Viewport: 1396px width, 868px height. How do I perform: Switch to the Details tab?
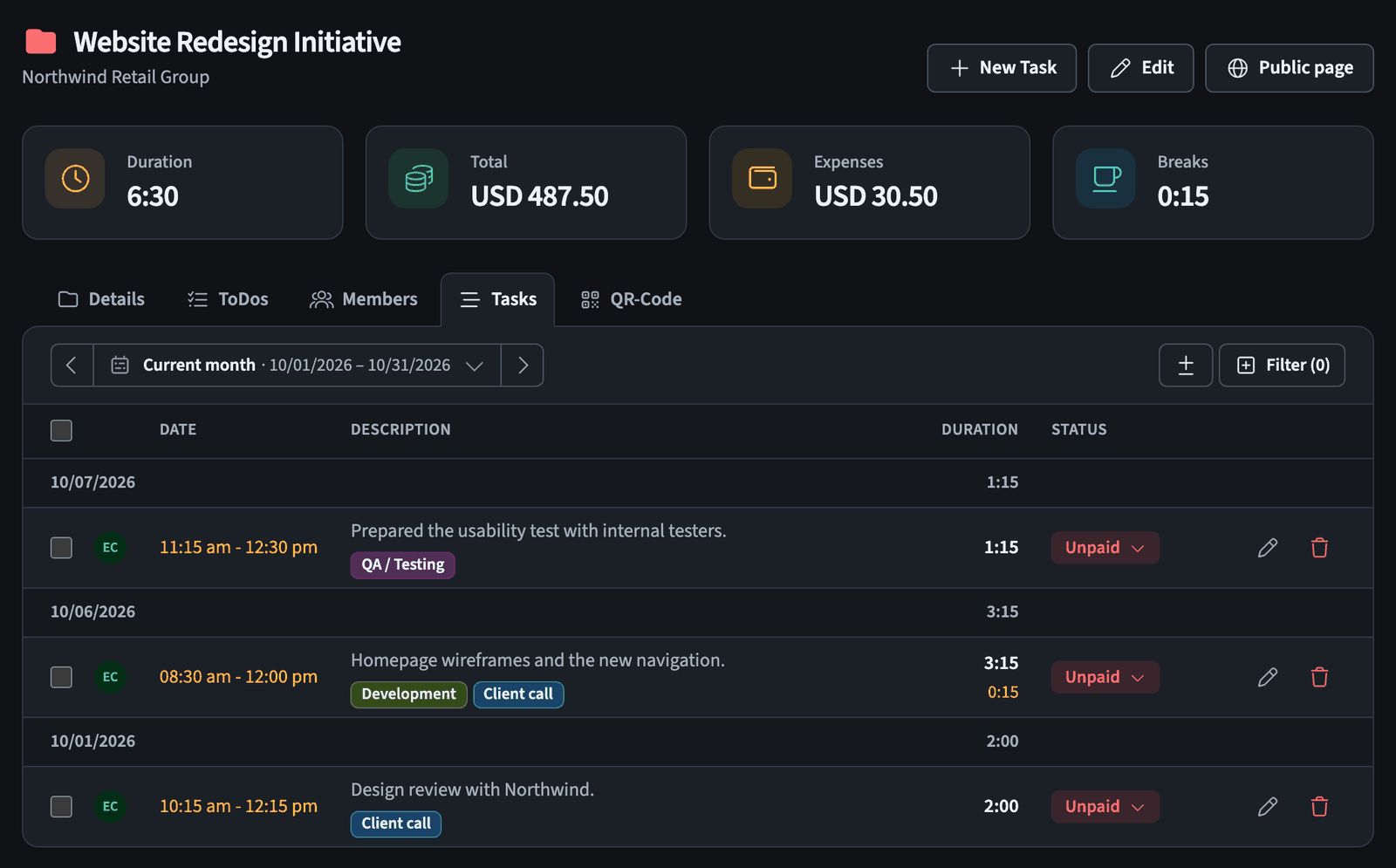click(x=101, y=299)
